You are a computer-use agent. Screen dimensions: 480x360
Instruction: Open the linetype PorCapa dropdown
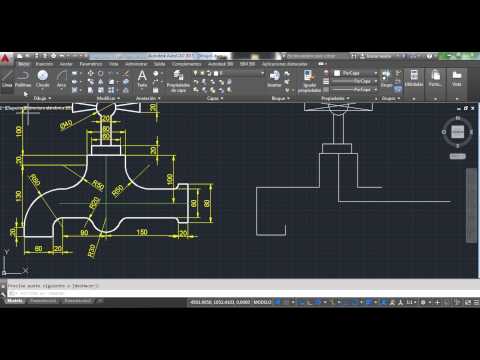(355, 90)
